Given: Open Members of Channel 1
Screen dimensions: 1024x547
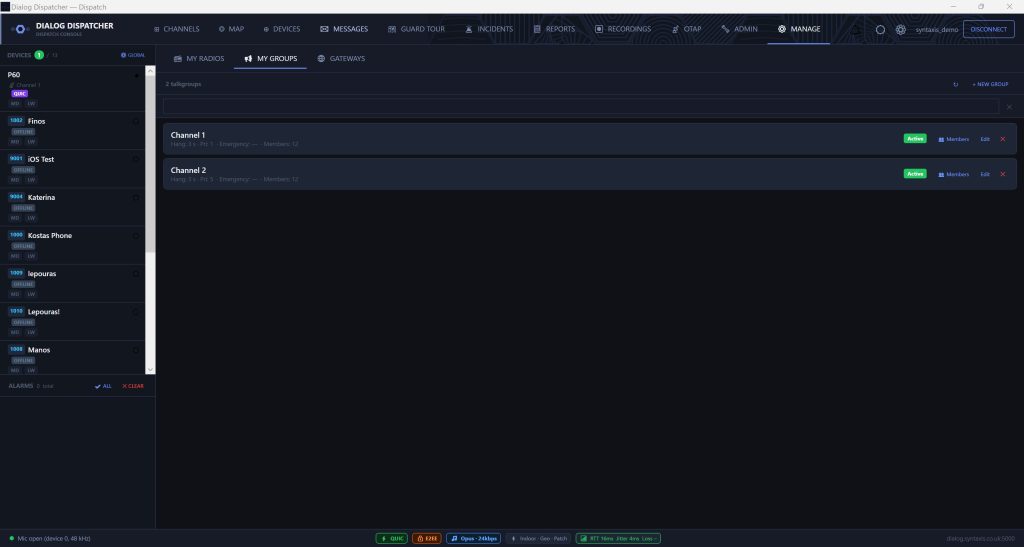Looking at the screenshot, I should [953, 139].
